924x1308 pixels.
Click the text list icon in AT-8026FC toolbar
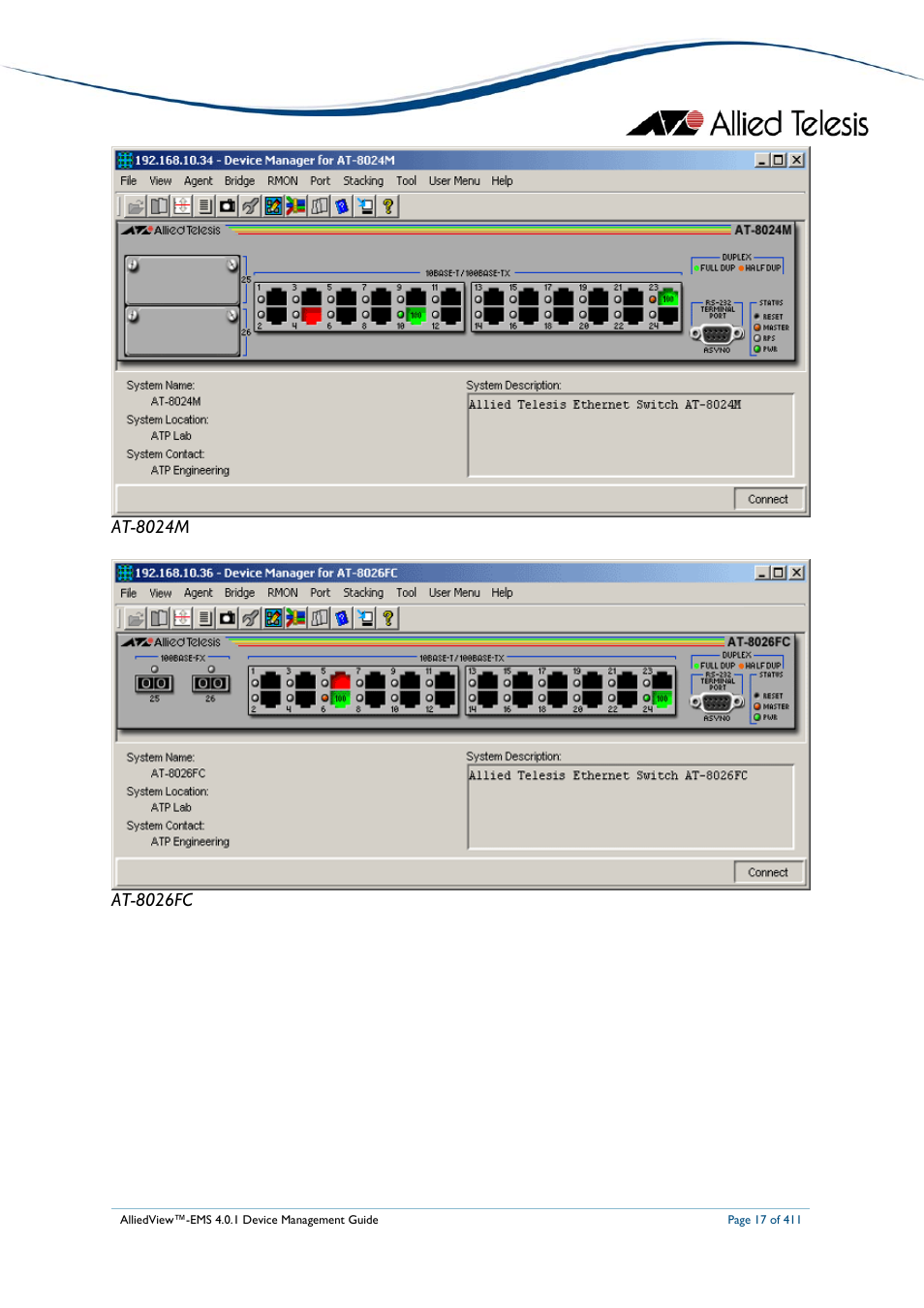[x=204, y=618]
